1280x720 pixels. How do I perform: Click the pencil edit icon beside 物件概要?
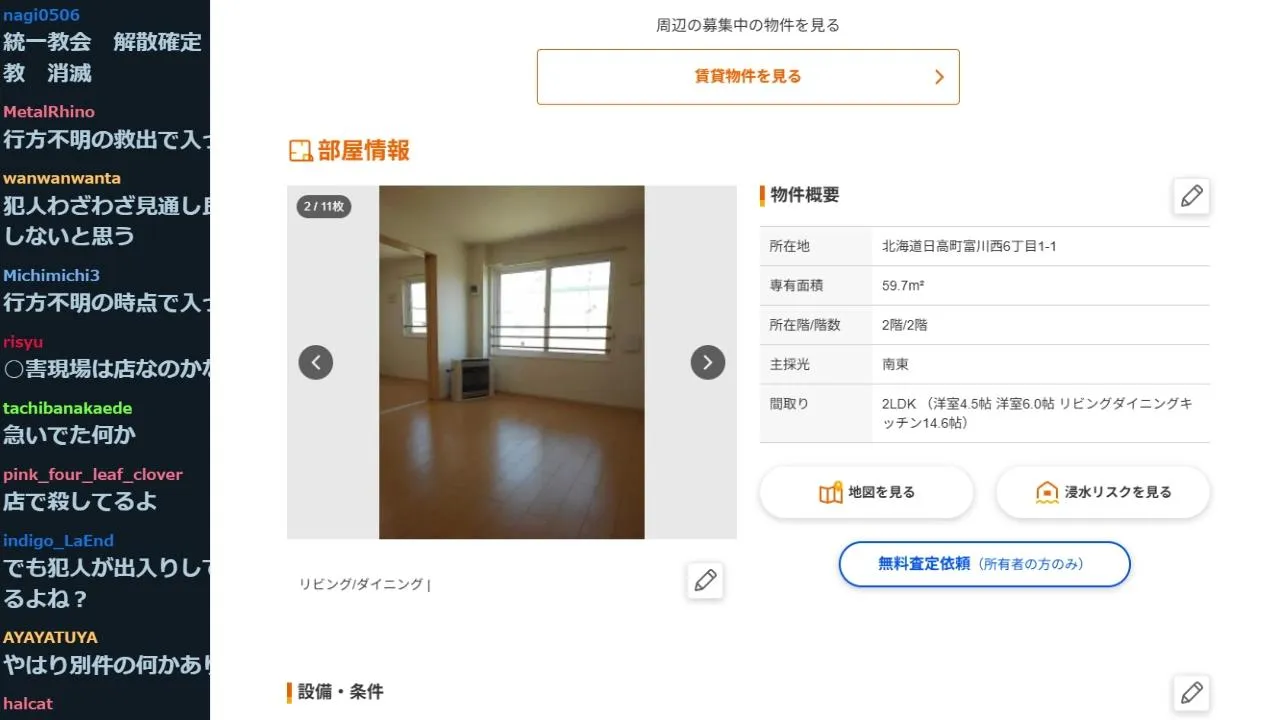coord(1191,196)
